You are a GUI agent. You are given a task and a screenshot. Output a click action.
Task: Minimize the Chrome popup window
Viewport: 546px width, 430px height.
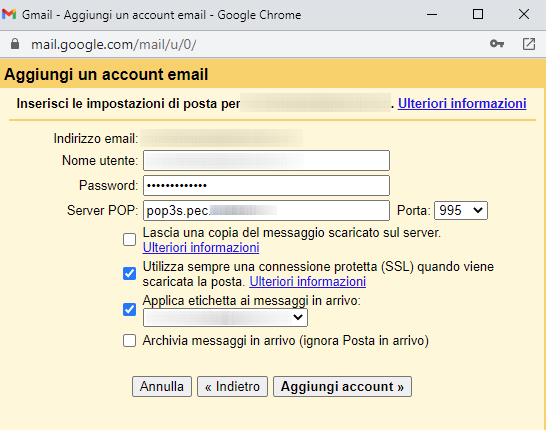[x=432, y=15]
